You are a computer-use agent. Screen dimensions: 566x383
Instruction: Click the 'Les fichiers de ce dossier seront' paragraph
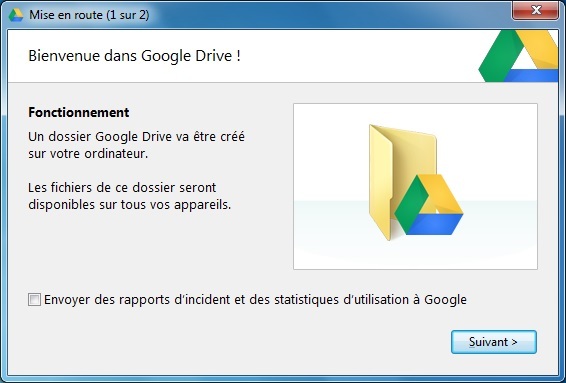click(x=122, y=188)
